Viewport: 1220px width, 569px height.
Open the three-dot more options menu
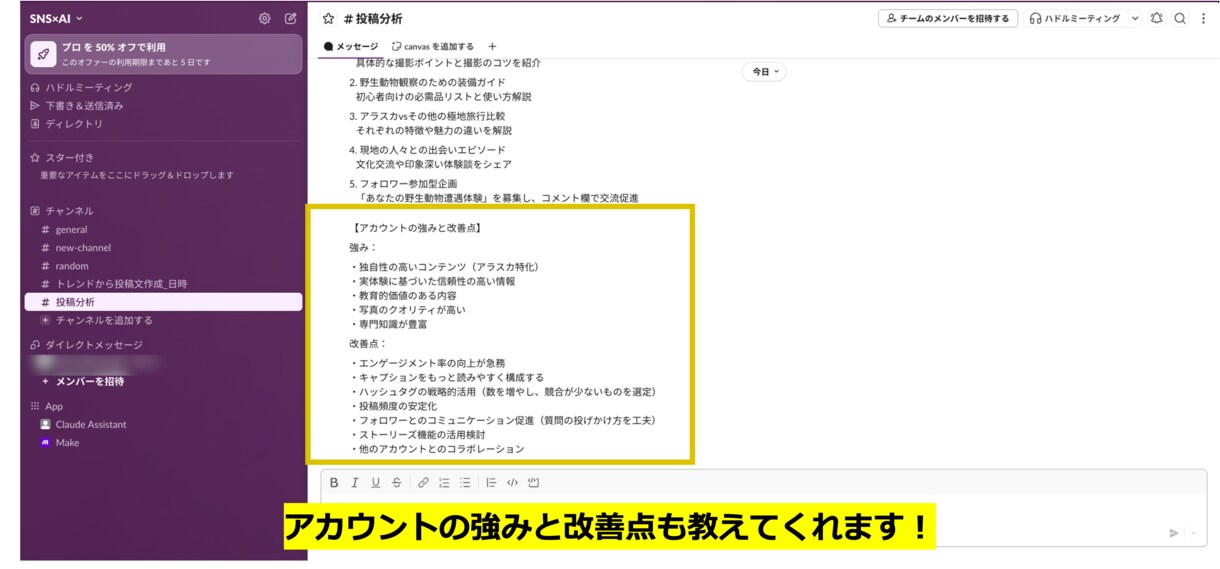click(x=1203, y=18)
